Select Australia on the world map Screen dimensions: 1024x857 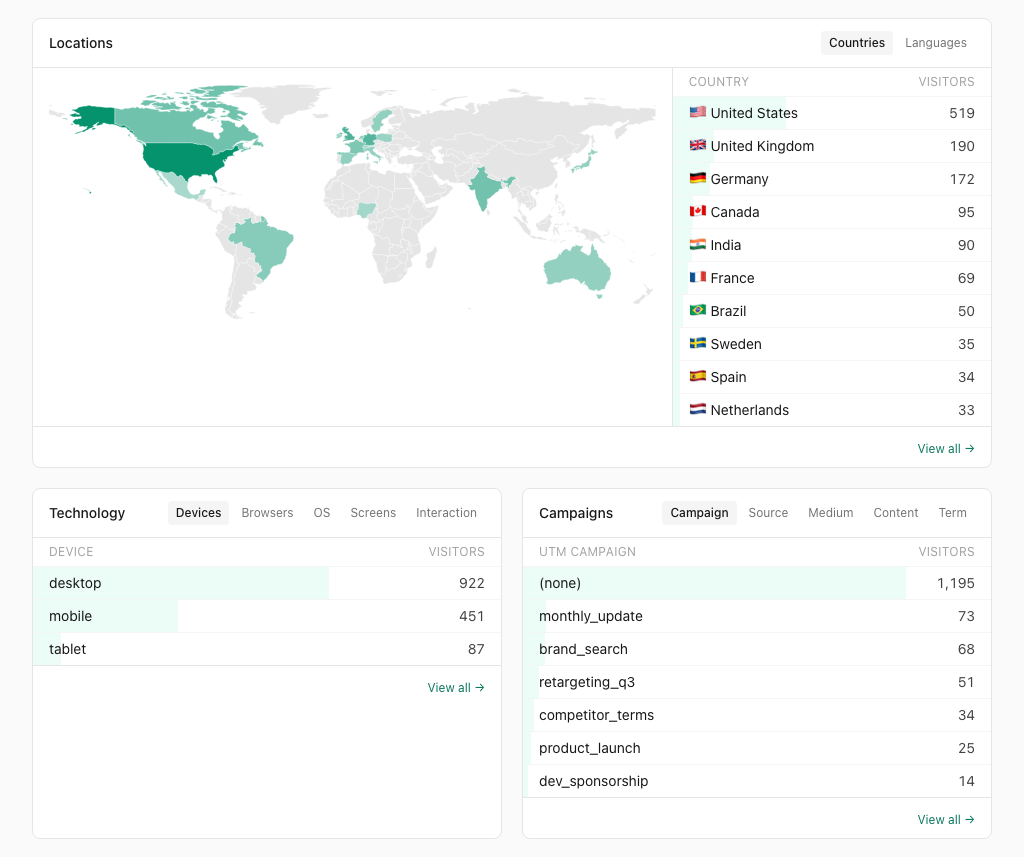pos(575,268)
